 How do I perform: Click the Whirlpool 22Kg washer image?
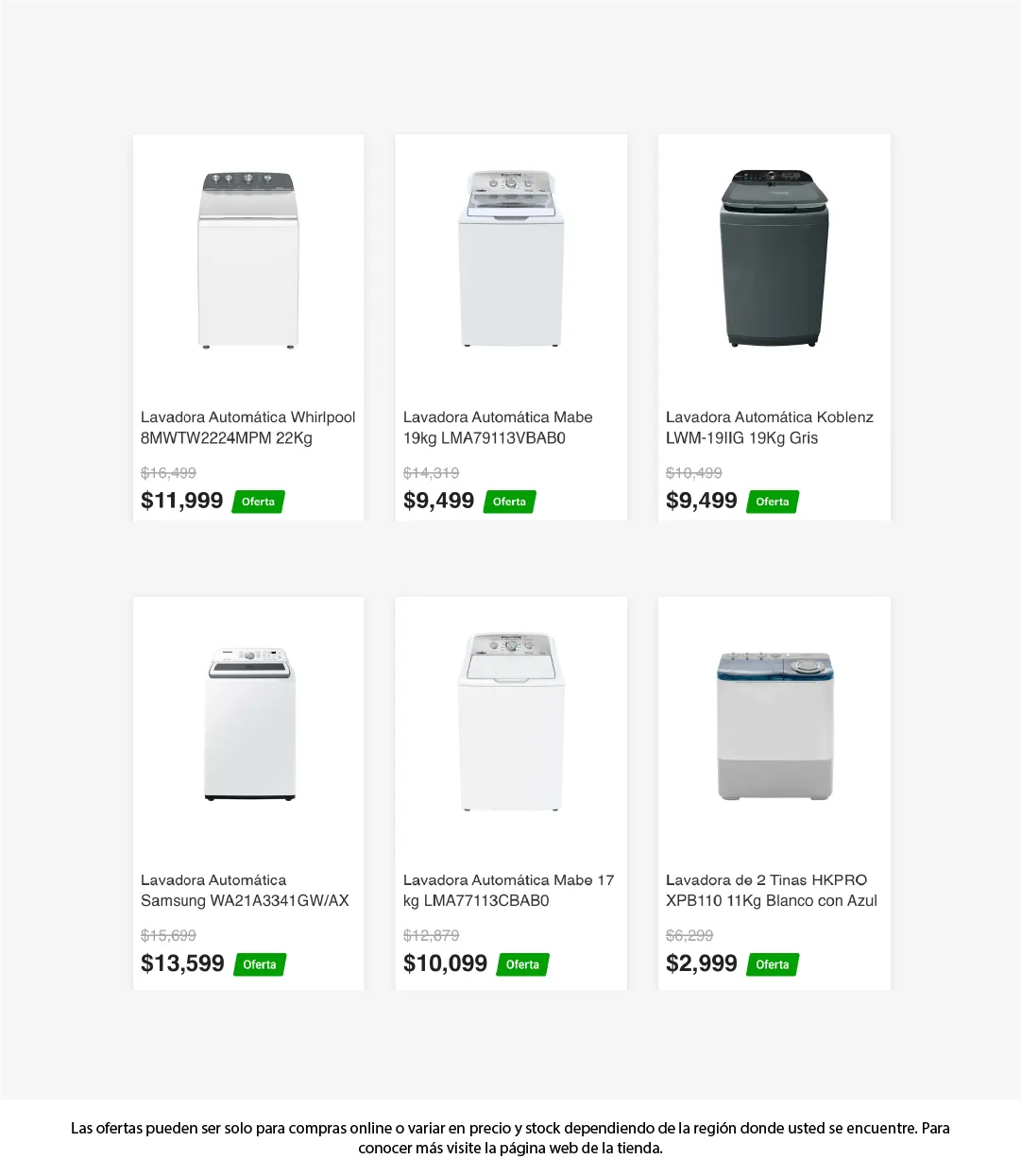[248, 261]
